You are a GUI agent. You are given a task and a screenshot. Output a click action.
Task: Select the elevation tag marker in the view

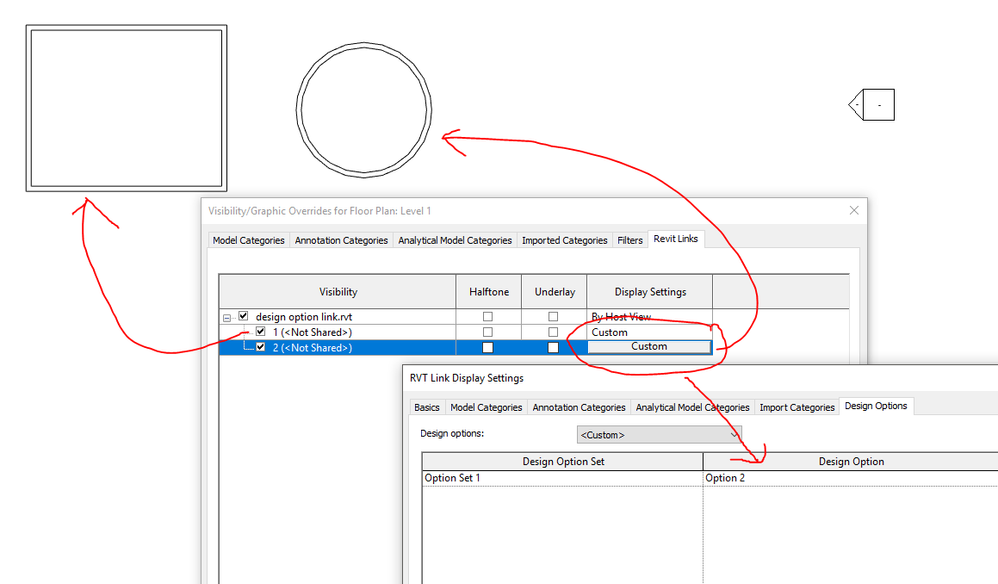(x=872, y=105)
